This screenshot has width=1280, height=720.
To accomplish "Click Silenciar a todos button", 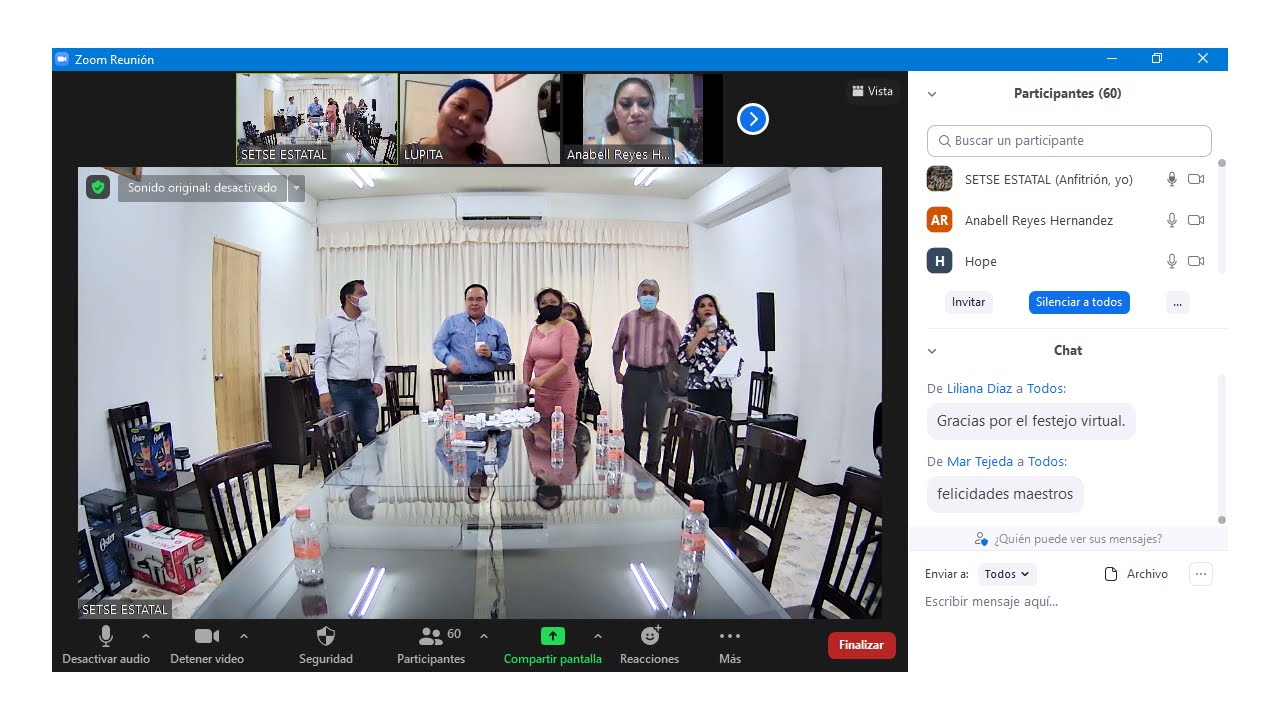I will 1079,302.
